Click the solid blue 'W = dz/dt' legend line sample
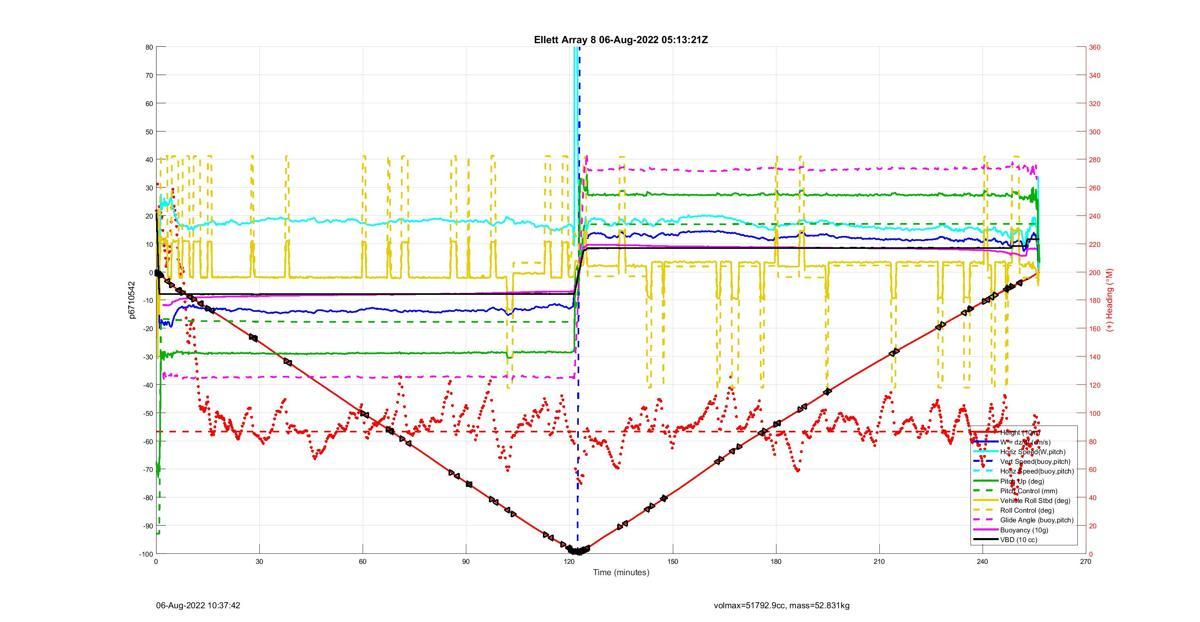Image resolution: width=1200 pixels, height=622 pixels. pyautogui.click(x=985, y=442)
